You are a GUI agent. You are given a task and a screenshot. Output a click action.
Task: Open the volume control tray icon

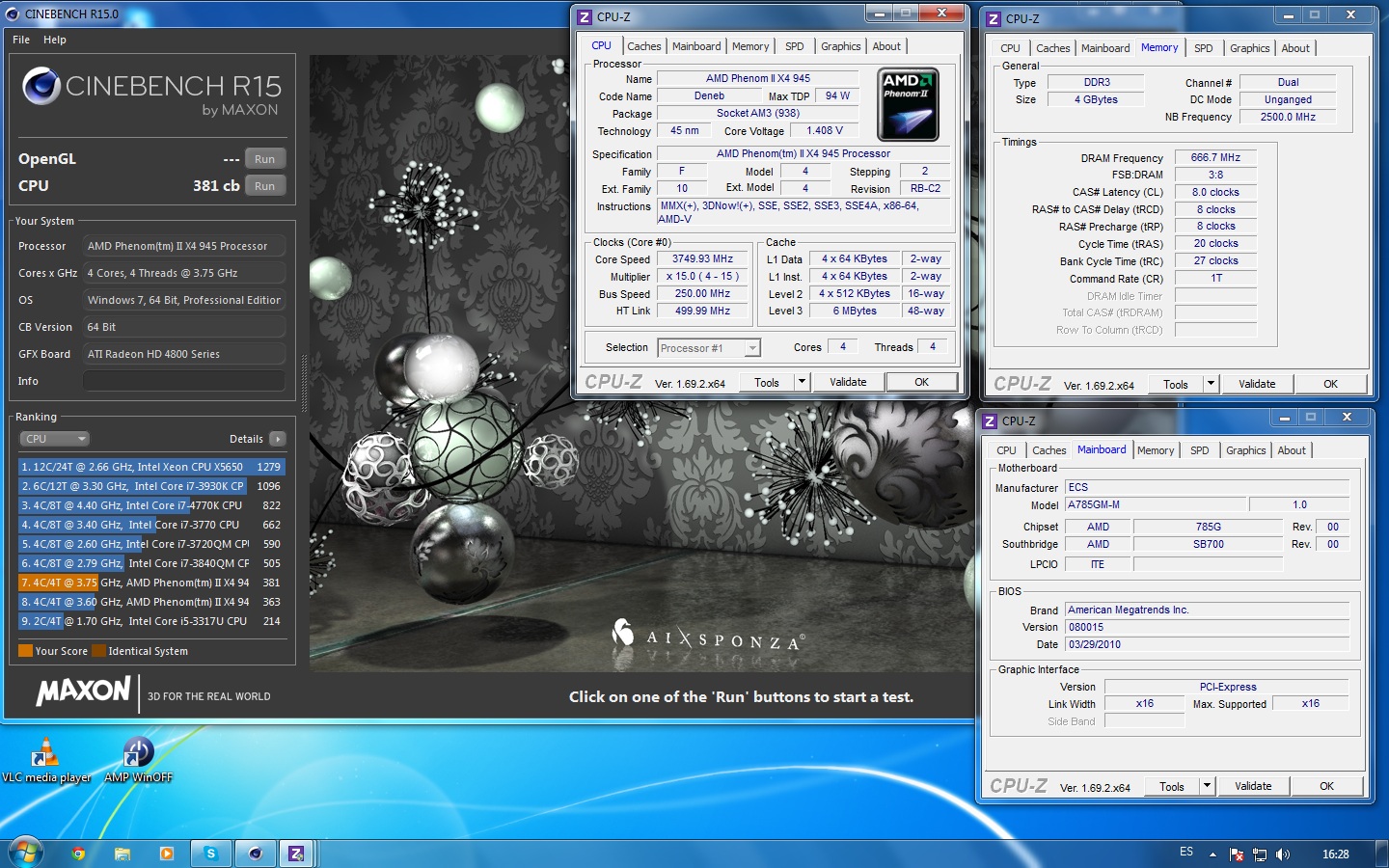pos(1283,854)
